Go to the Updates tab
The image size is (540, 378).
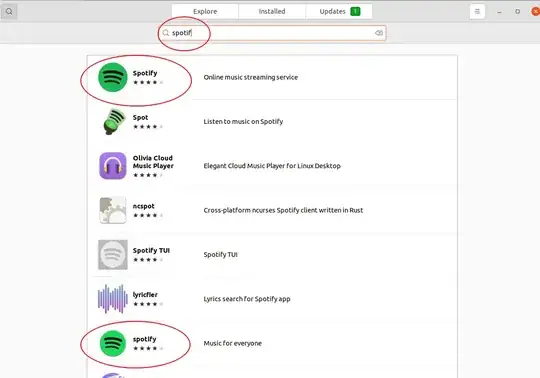(339, 11)
